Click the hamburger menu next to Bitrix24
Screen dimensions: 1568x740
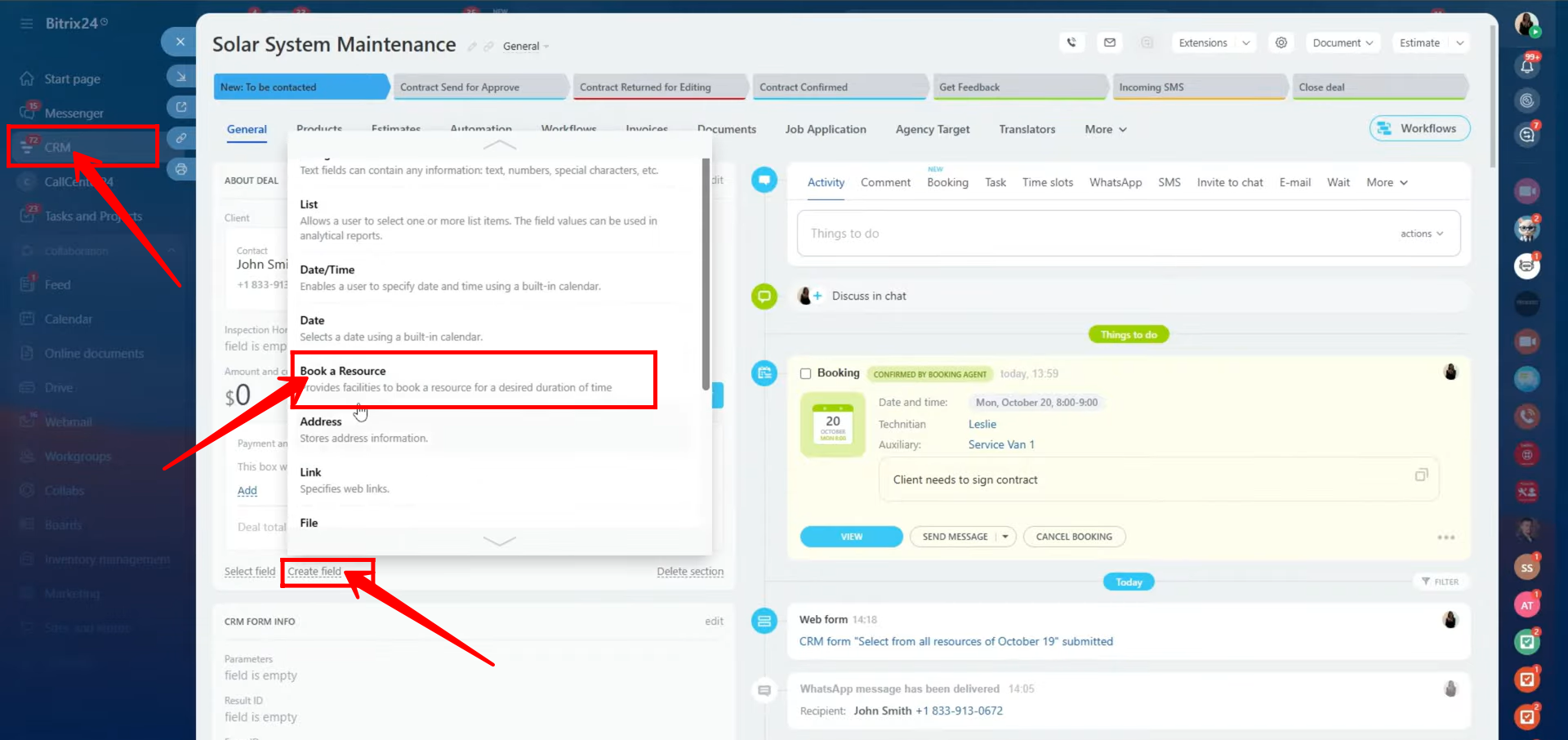point(27,24)
